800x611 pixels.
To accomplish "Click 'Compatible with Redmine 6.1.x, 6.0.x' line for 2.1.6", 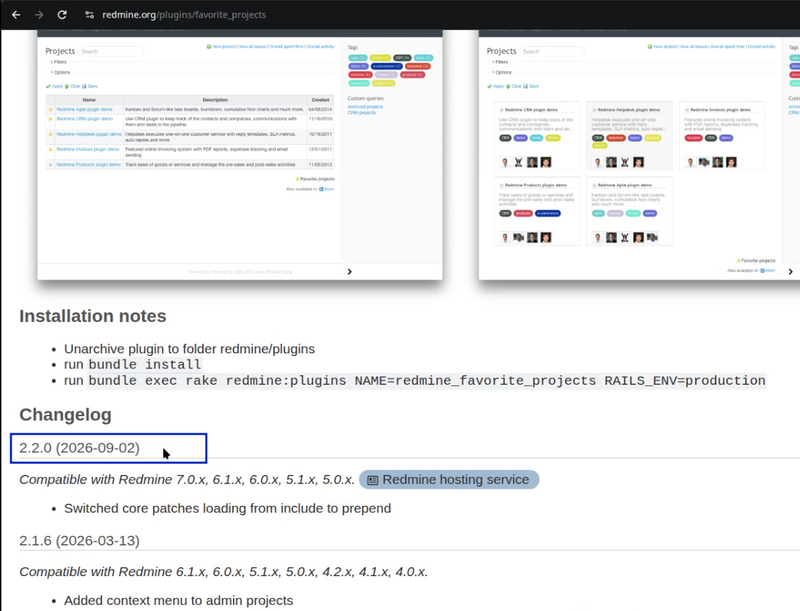I will click(x=223, y=572).
